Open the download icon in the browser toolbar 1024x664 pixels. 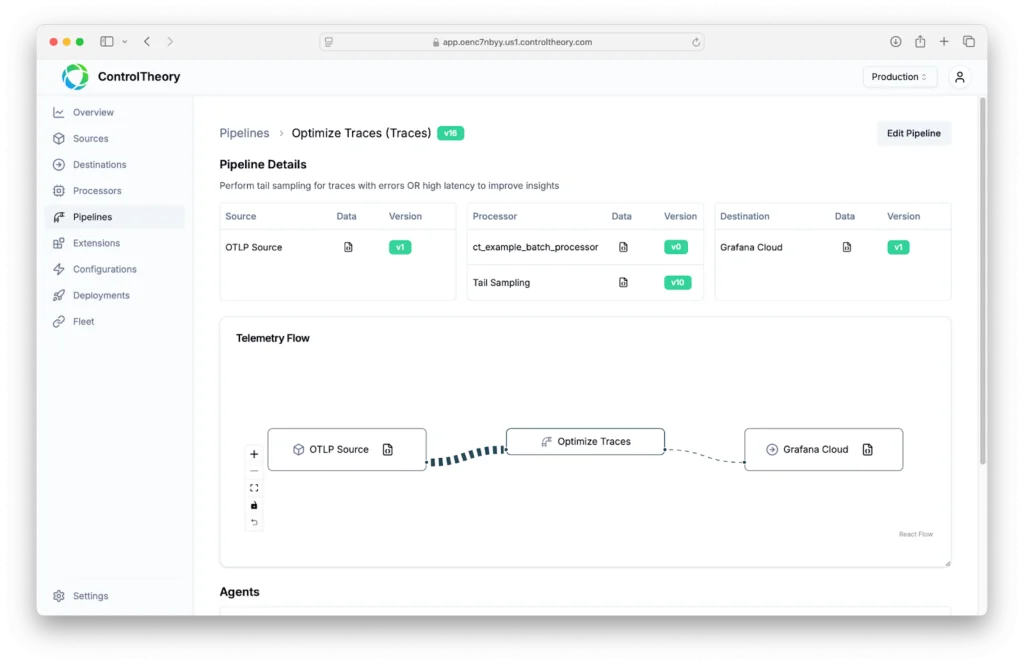[895, 41]
